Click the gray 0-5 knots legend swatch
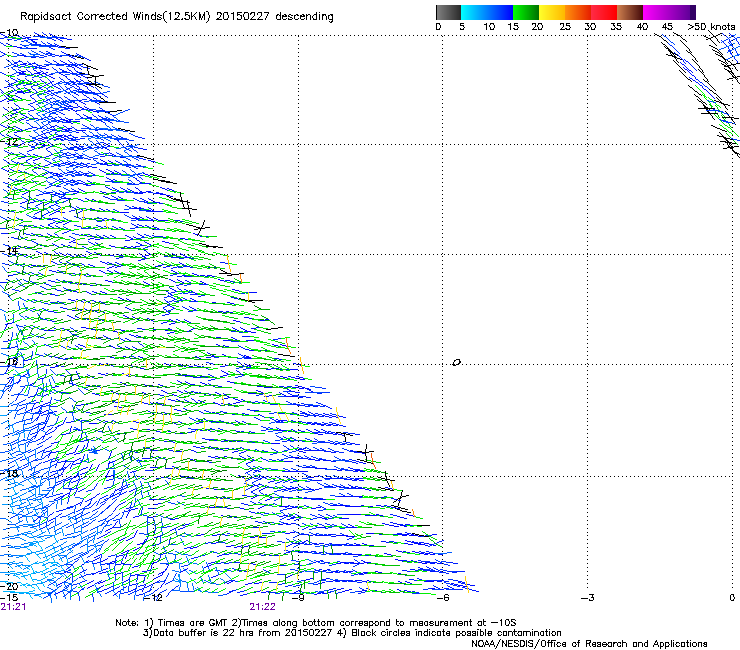Screen dimensions: 740x650 click(448, 12)
